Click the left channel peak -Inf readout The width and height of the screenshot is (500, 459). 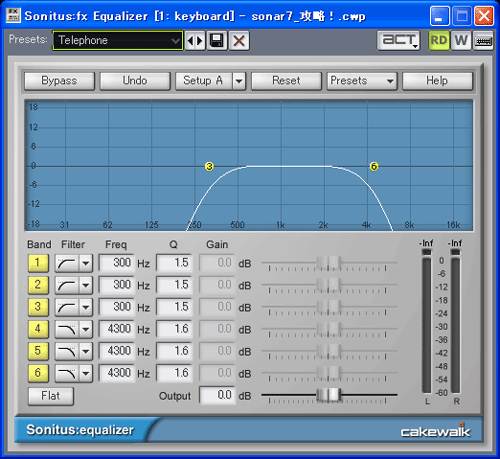(426, 243)
